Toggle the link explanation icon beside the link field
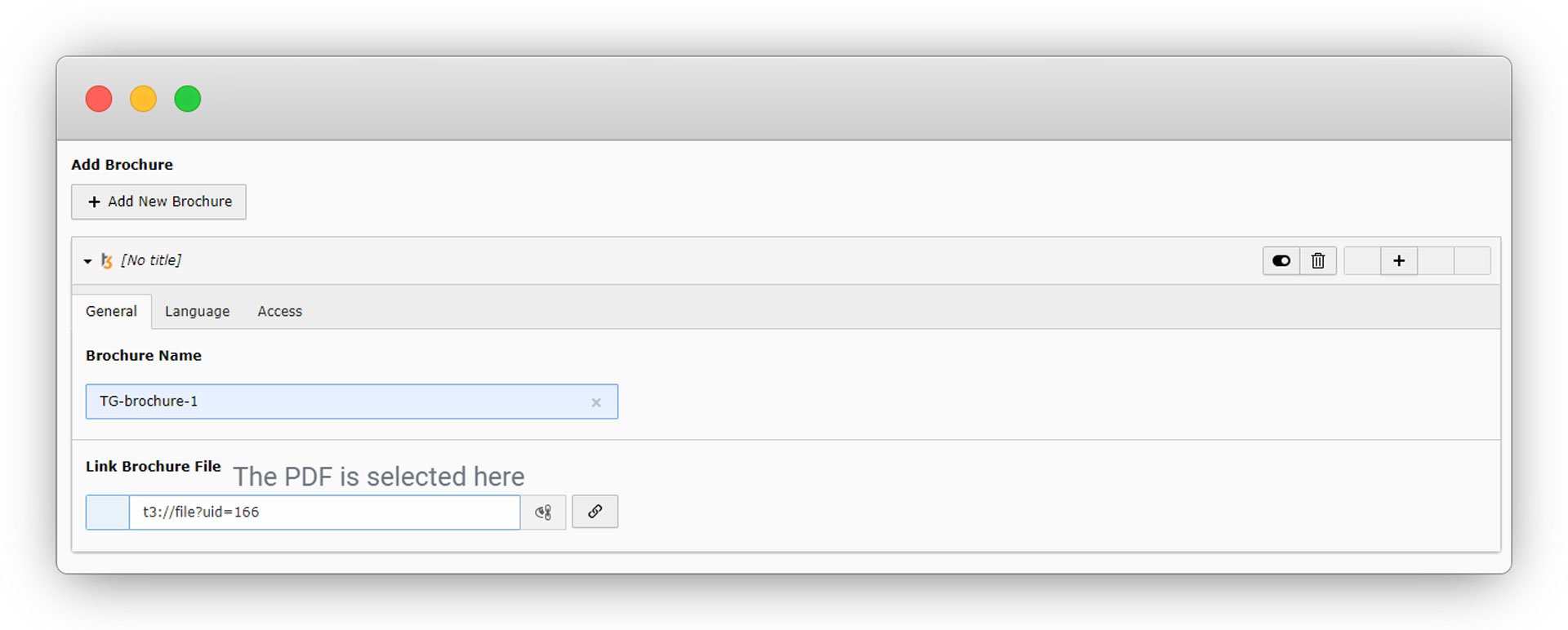Image resolution: width=1568 pixels, height=630 pixels. coord(543,512)
